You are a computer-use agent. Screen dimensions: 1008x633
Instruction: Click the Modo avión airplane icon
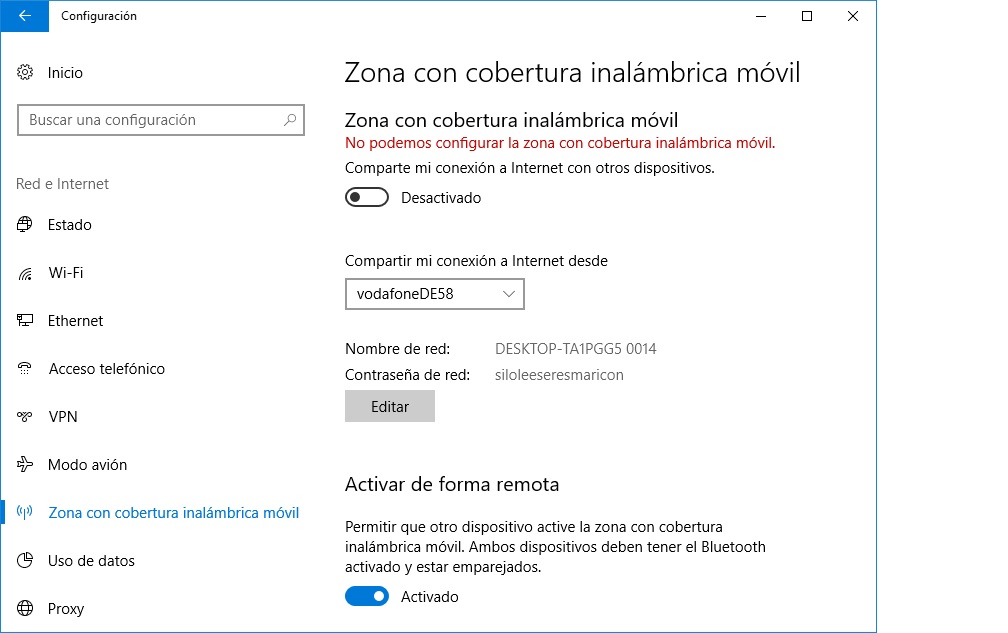click(25, 465)
